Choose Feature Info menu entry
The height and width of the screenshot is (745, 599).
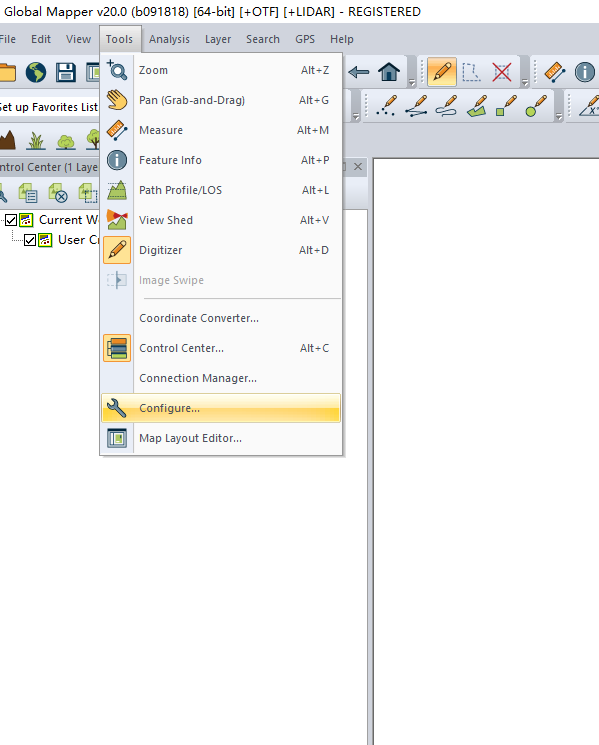221,160
